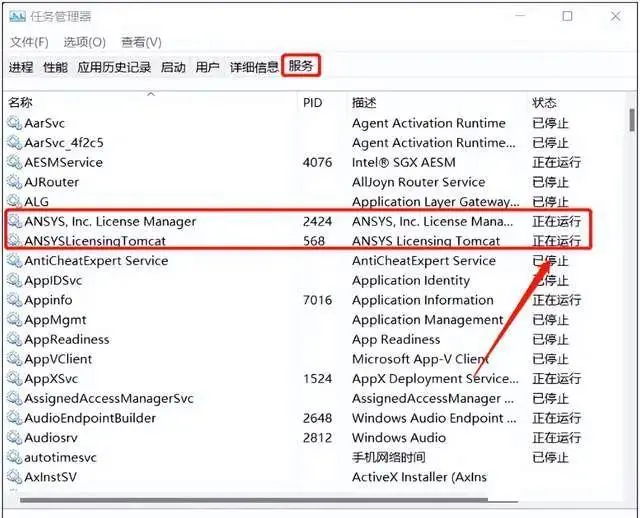Select the 服务 tab

point(301,66)
